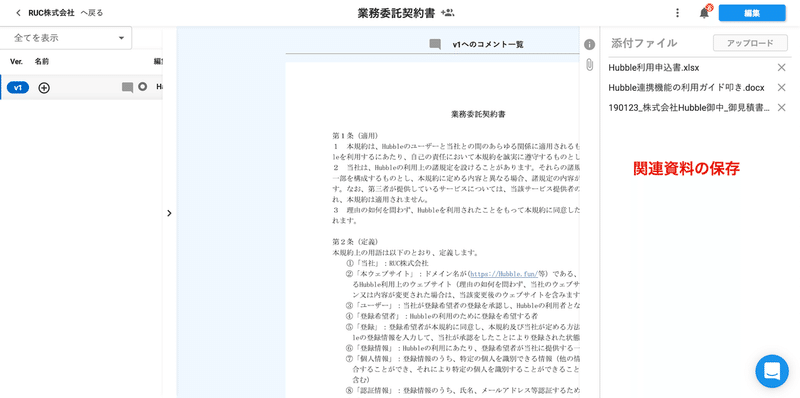This screenshot has width=800, height=398.
Task: Click the blue 編集 button
Action: pyautogui.click(x=752, y=13)
